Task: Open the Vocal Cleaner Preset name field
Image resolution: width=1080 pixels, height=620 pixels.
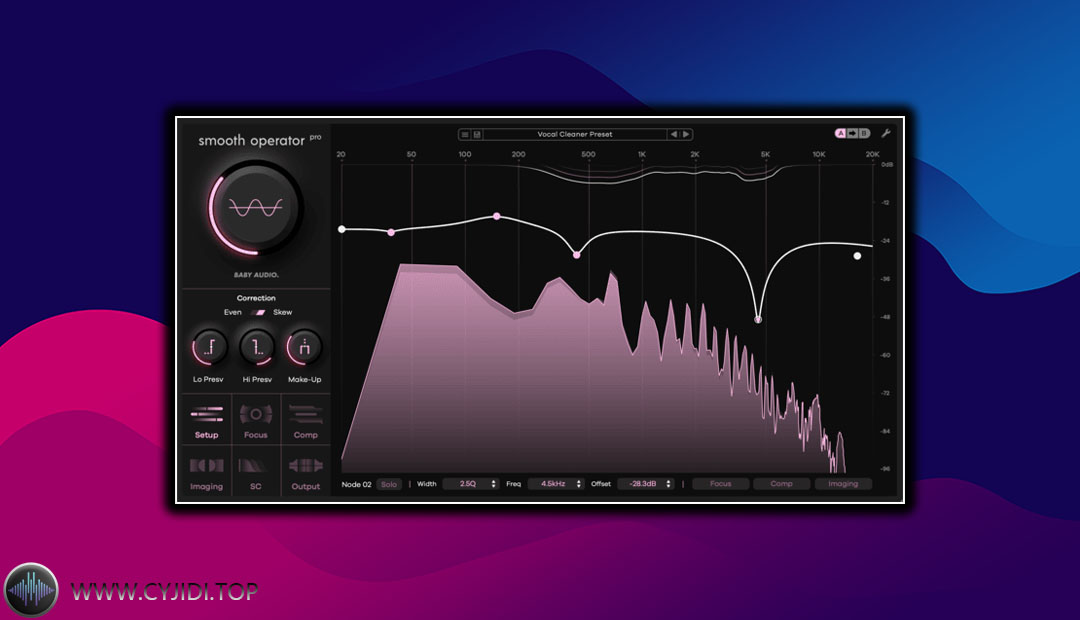Action: [574, 134]
